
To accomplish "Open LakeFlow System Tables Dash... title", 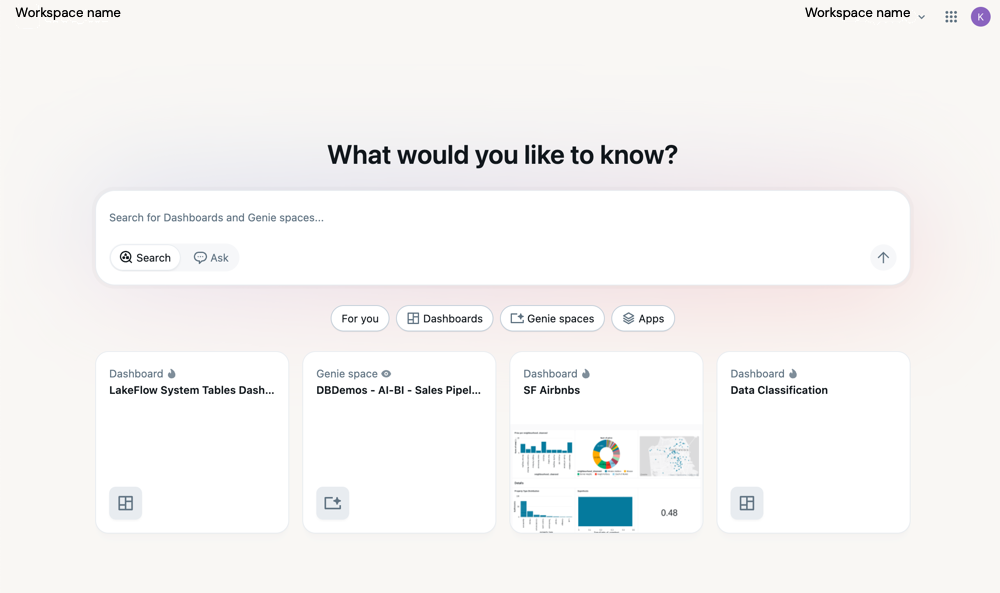I will tap(191, 390).
